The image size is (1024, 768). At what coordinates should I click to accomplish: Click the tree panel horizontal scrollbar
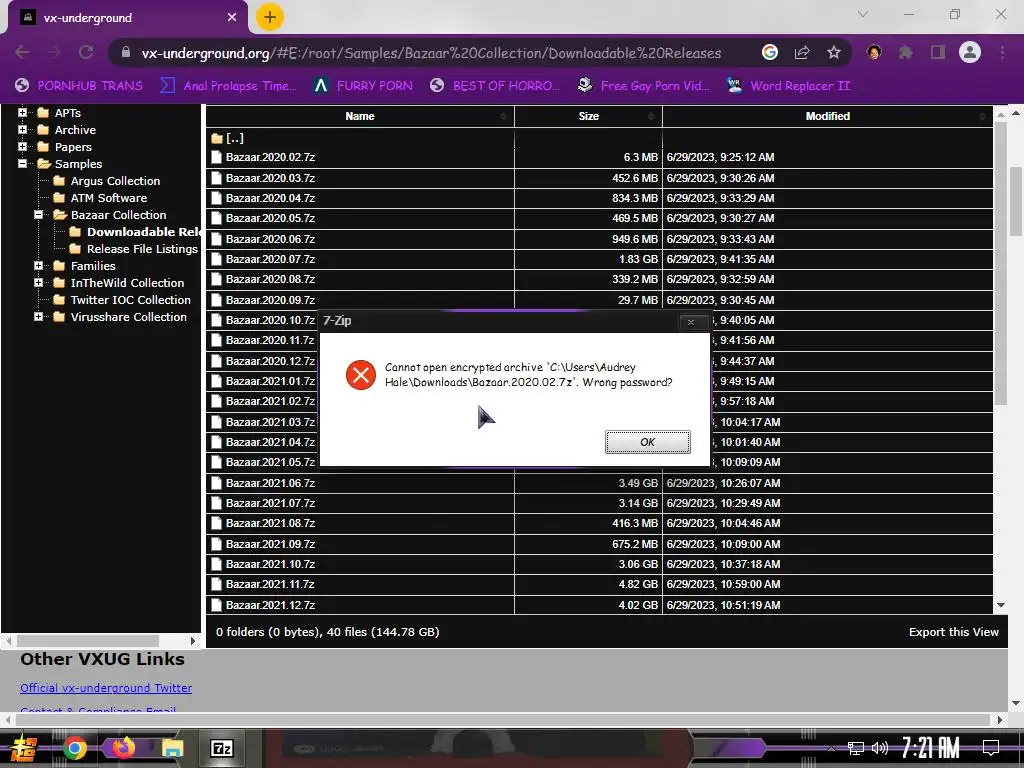[88, 641]
